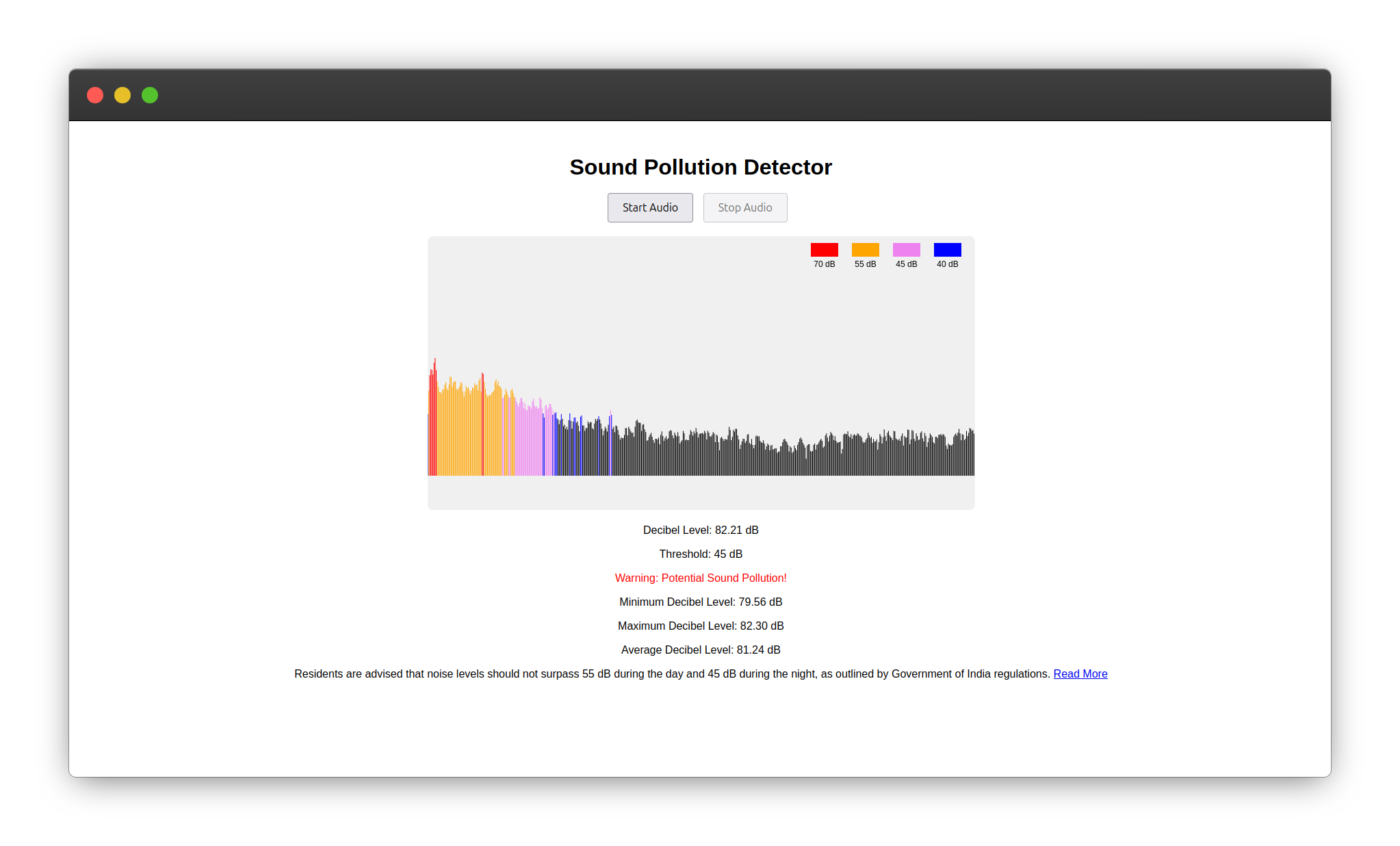Image resolution: width=1400 pixels, height=846 pixels.
Task: Click the Start Audio button
Action: click(649, 207)
